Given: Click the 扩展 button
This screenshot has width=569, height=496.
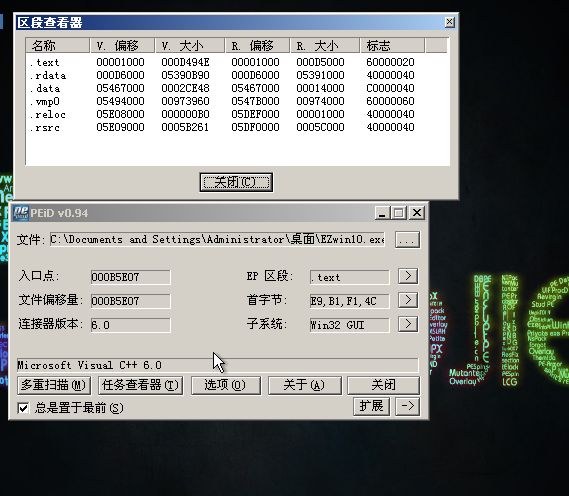Looking at the screenshot, I should 371,406.
